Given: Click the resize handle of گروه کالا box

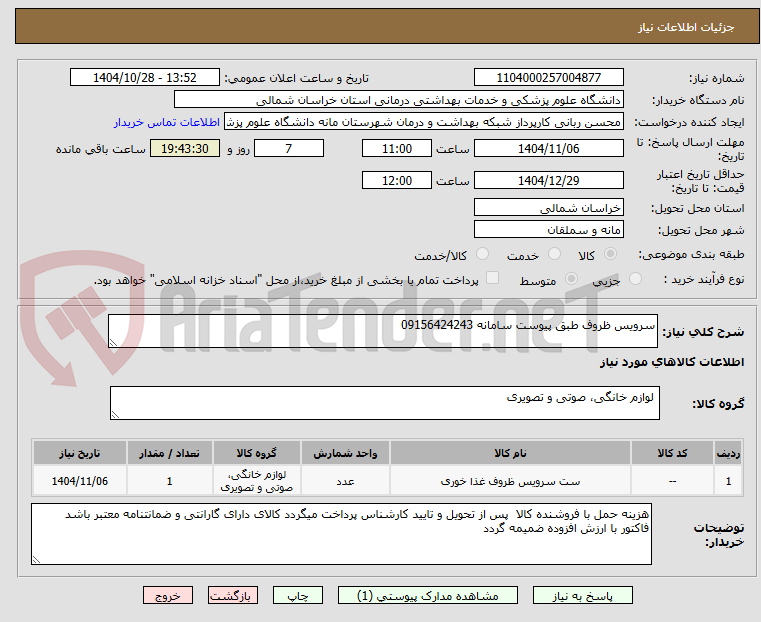Looking at the screenshot, I should 115,414.
